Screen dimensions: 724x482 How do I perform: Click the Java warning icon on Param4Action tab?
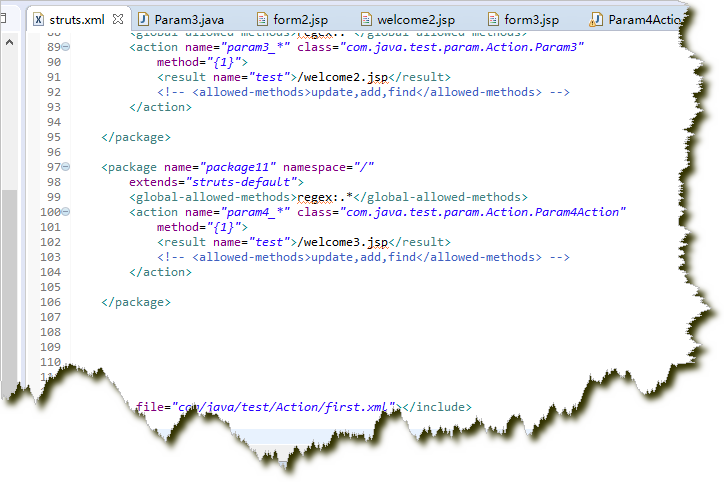click(x=596, y=20)
